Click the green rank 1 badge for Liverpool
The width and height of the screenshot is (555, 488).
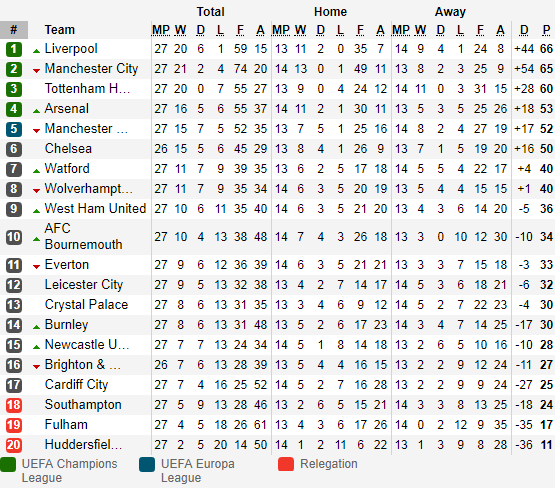point(14,49)
